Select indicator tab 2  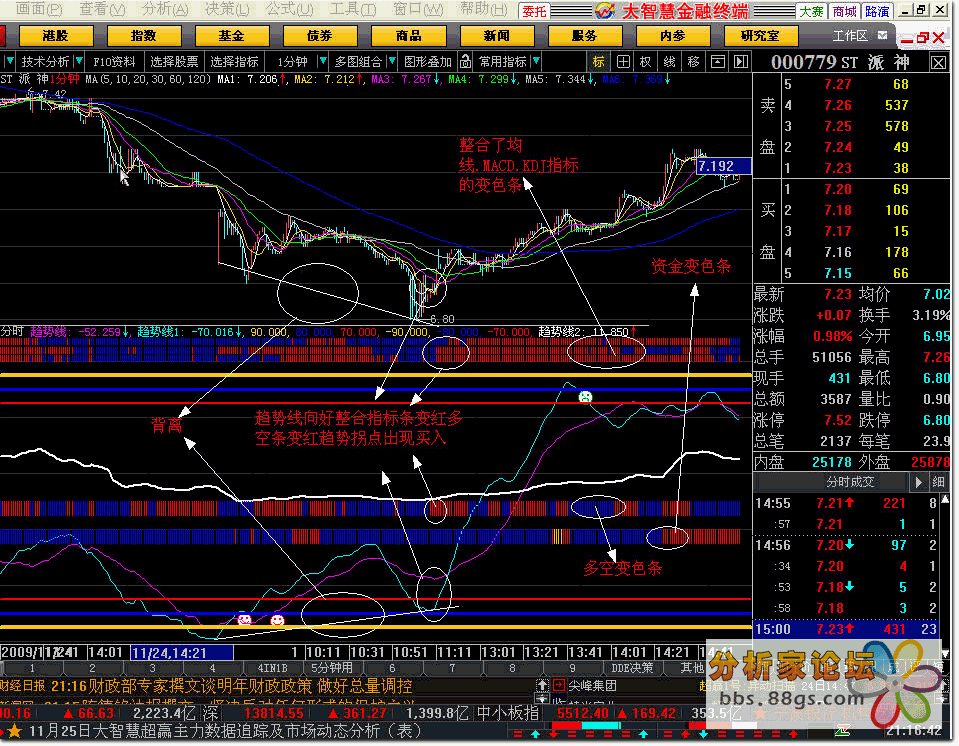pos(92,668)
